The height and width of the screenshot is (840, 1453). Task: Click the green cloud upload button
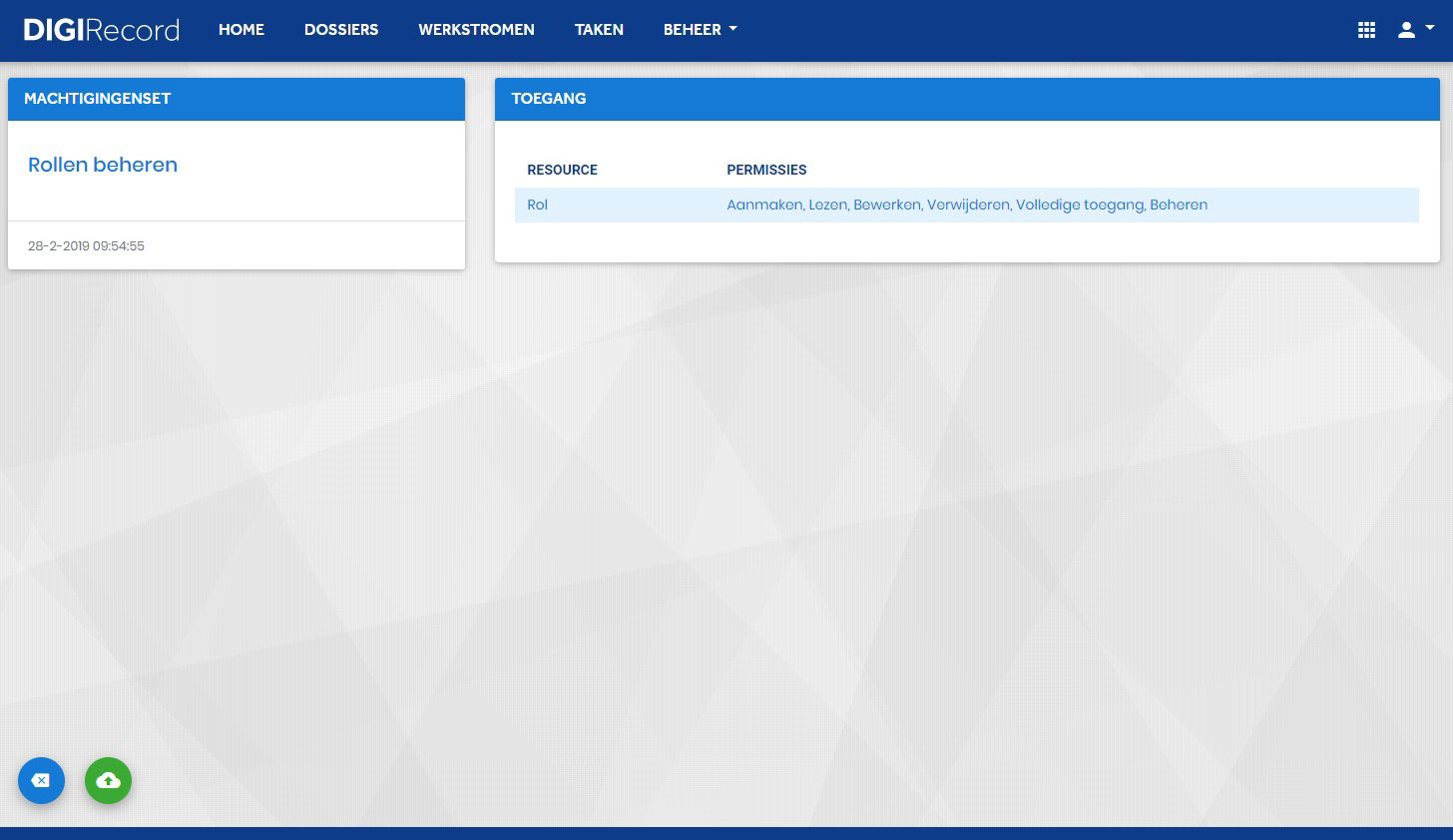point(109,780)
